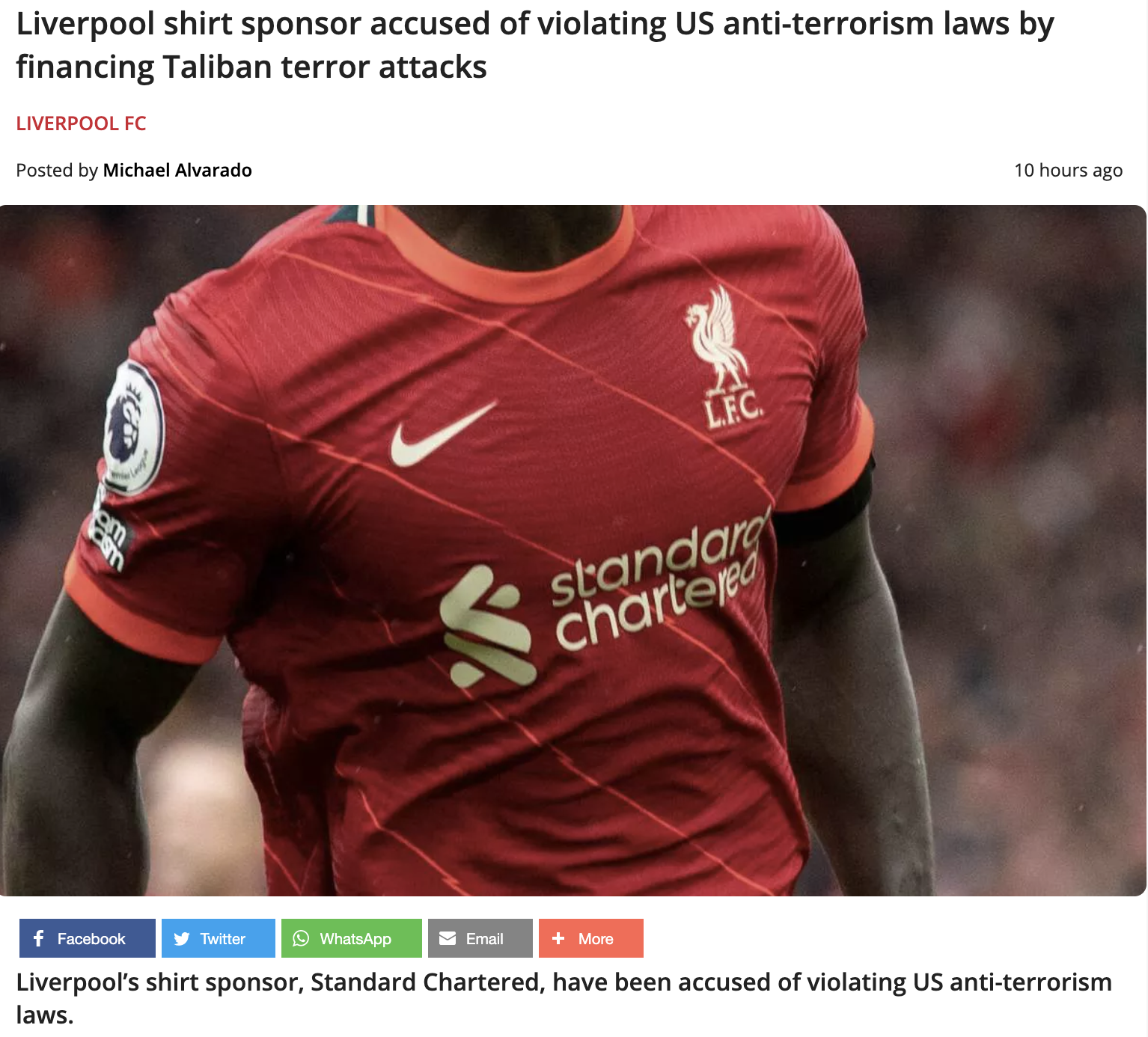Click the Facebook 'f' share icon
The image size is (1148, 1037).
pyautogui.click(x=39, y=938)
